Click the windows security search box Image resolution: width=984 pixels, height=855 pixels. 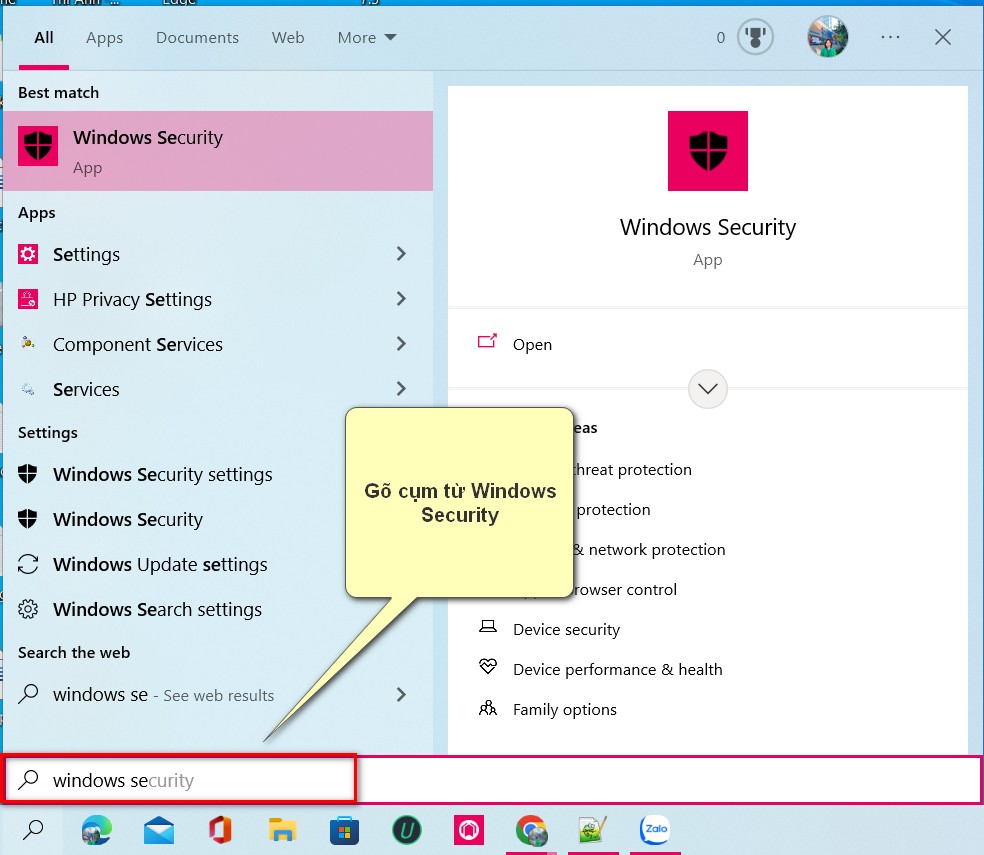pyautogui.click(x=180, y=780)
